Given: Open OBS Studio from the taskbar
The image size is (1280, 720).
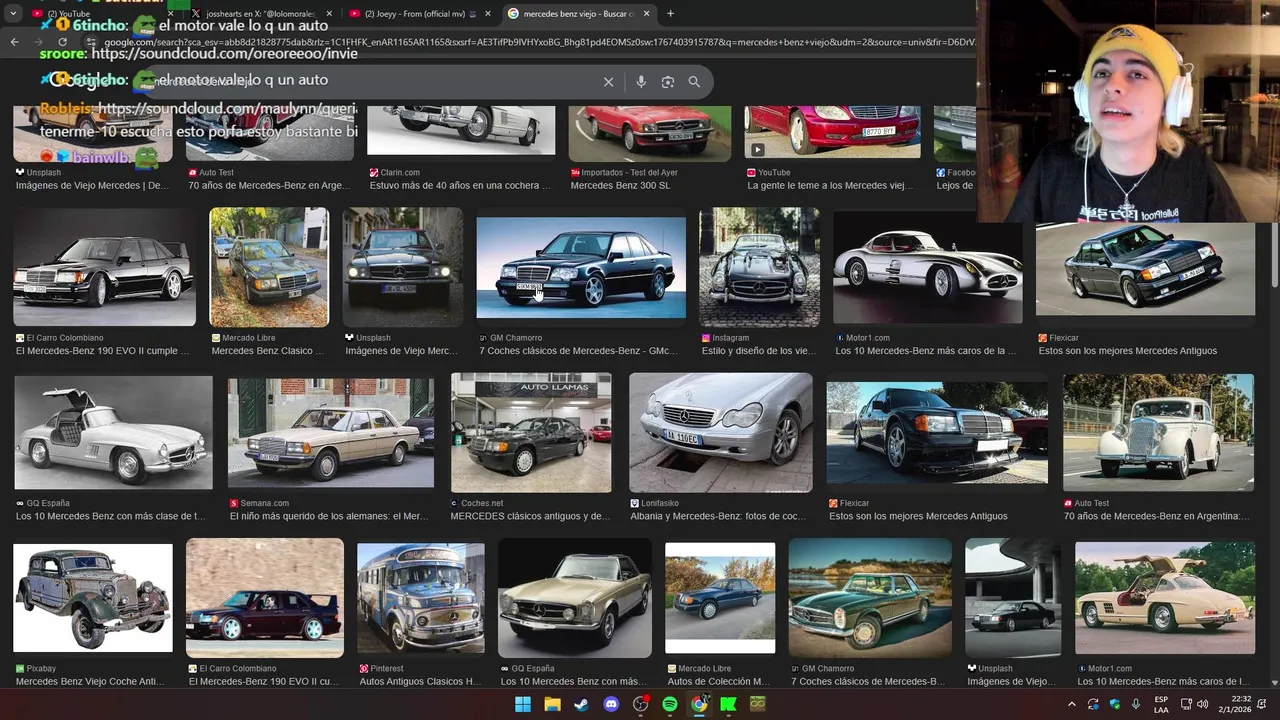Looking at the screenshot, I should click(640, 704).
